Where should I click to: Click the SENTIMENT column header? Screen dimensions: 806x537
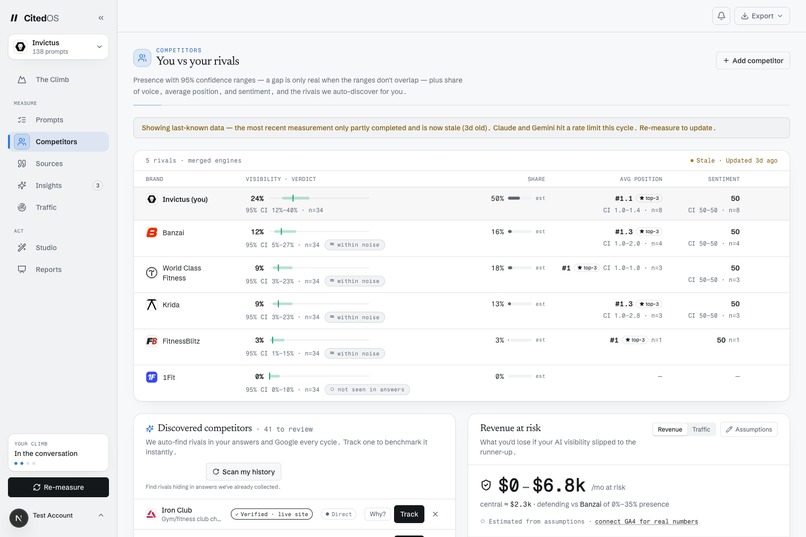[x=723, y=179]
